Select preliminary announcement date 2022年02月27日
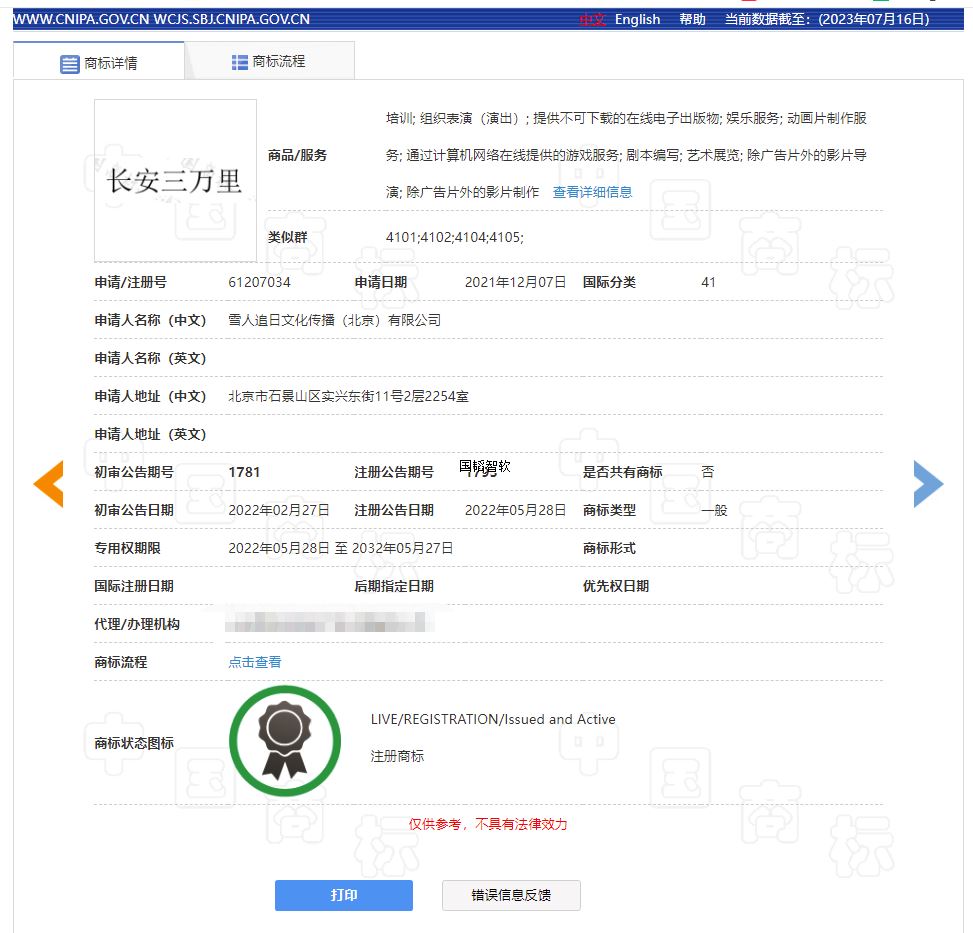Image resolution: width=973 pixels, height=933 pixels. [279, 510]
